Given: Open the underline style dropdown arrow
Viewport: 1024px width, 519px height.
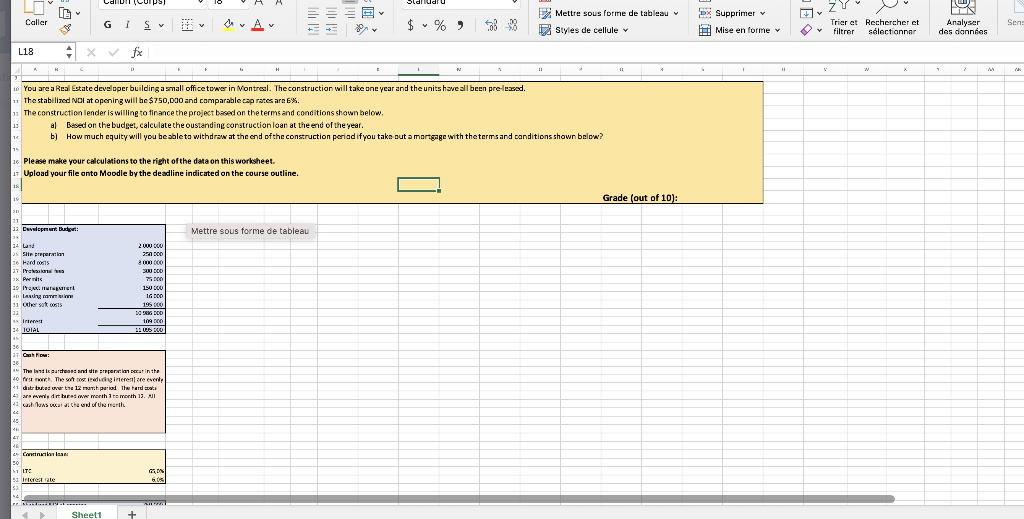Looking at the screenshot, I should [x=161, y=25].
